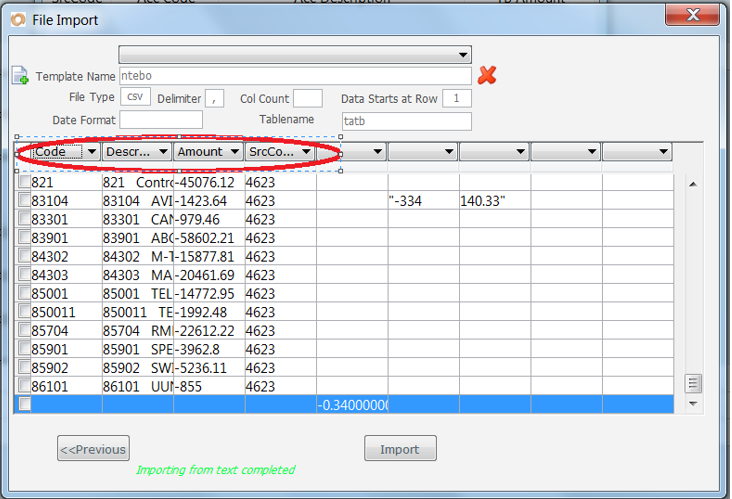Open the SrcCo... column dropdown
This screenshot has height=499, width=732.
pos(304,152)
